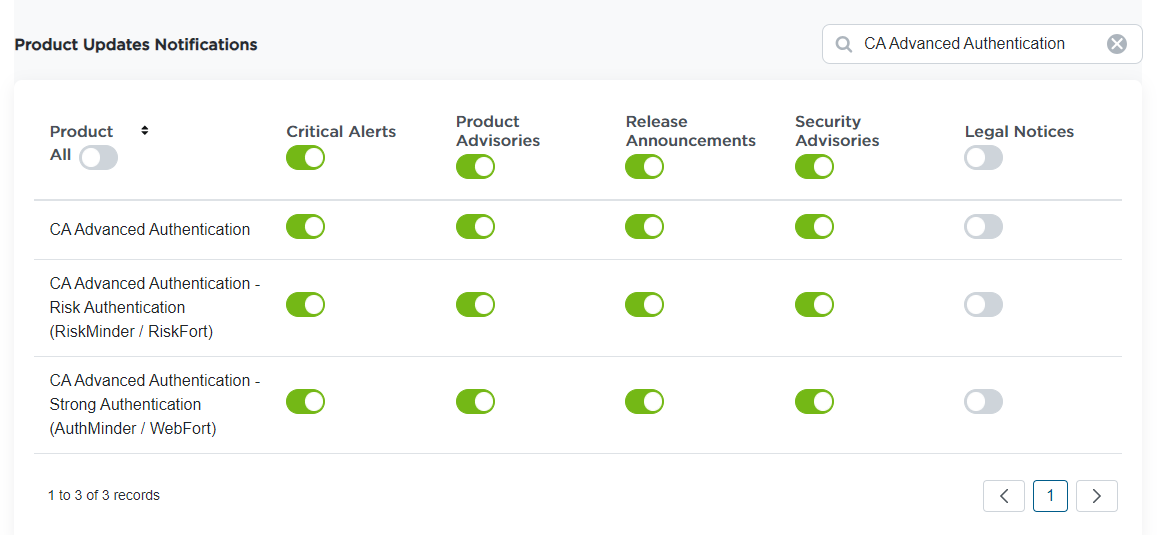Switch off the Release Announcements header toggle
The width and height of the screenshot is (1162, 535).
644,167
